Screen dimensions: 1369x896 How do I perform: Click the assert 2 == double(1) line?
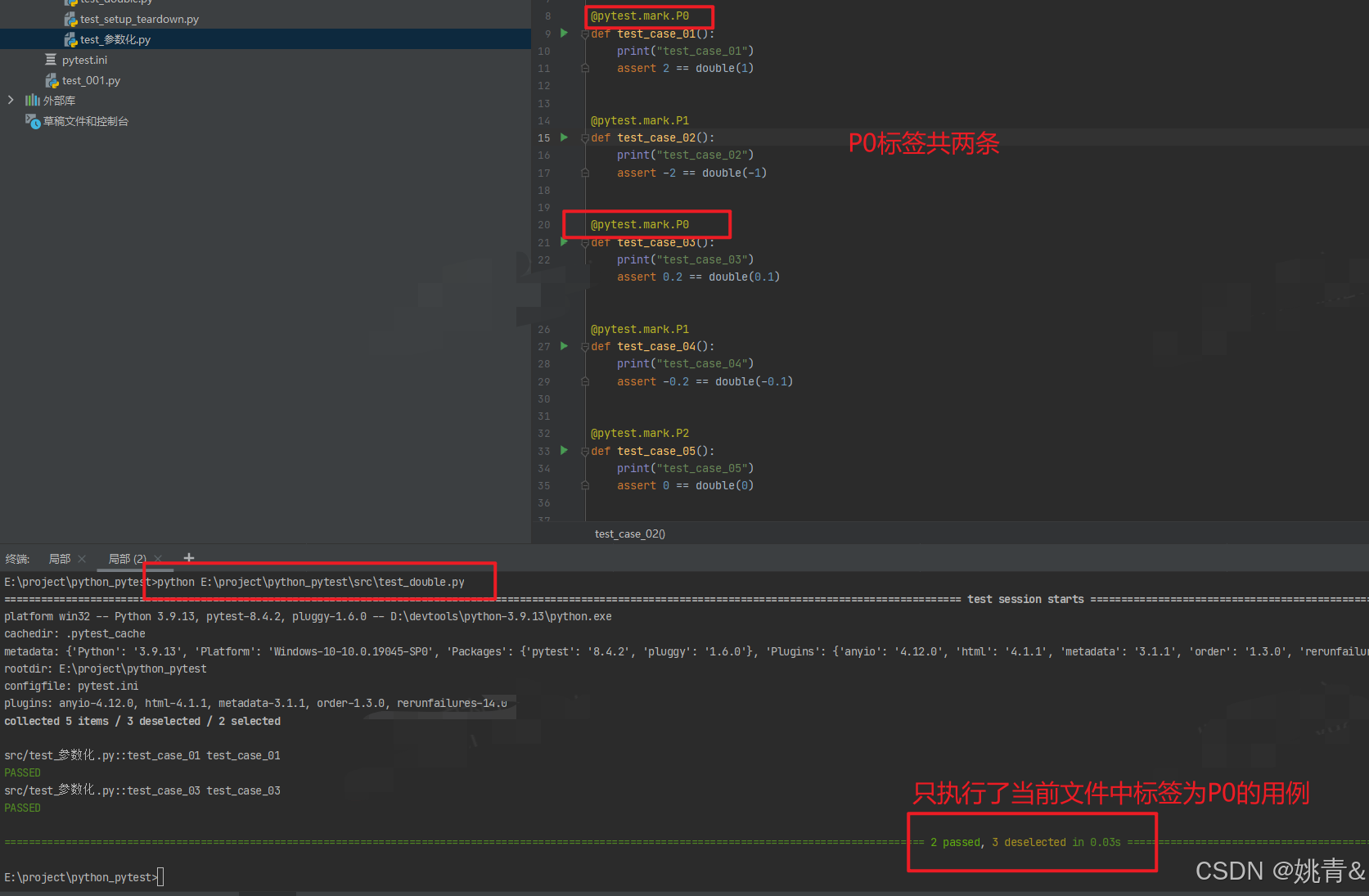point(686,68)
